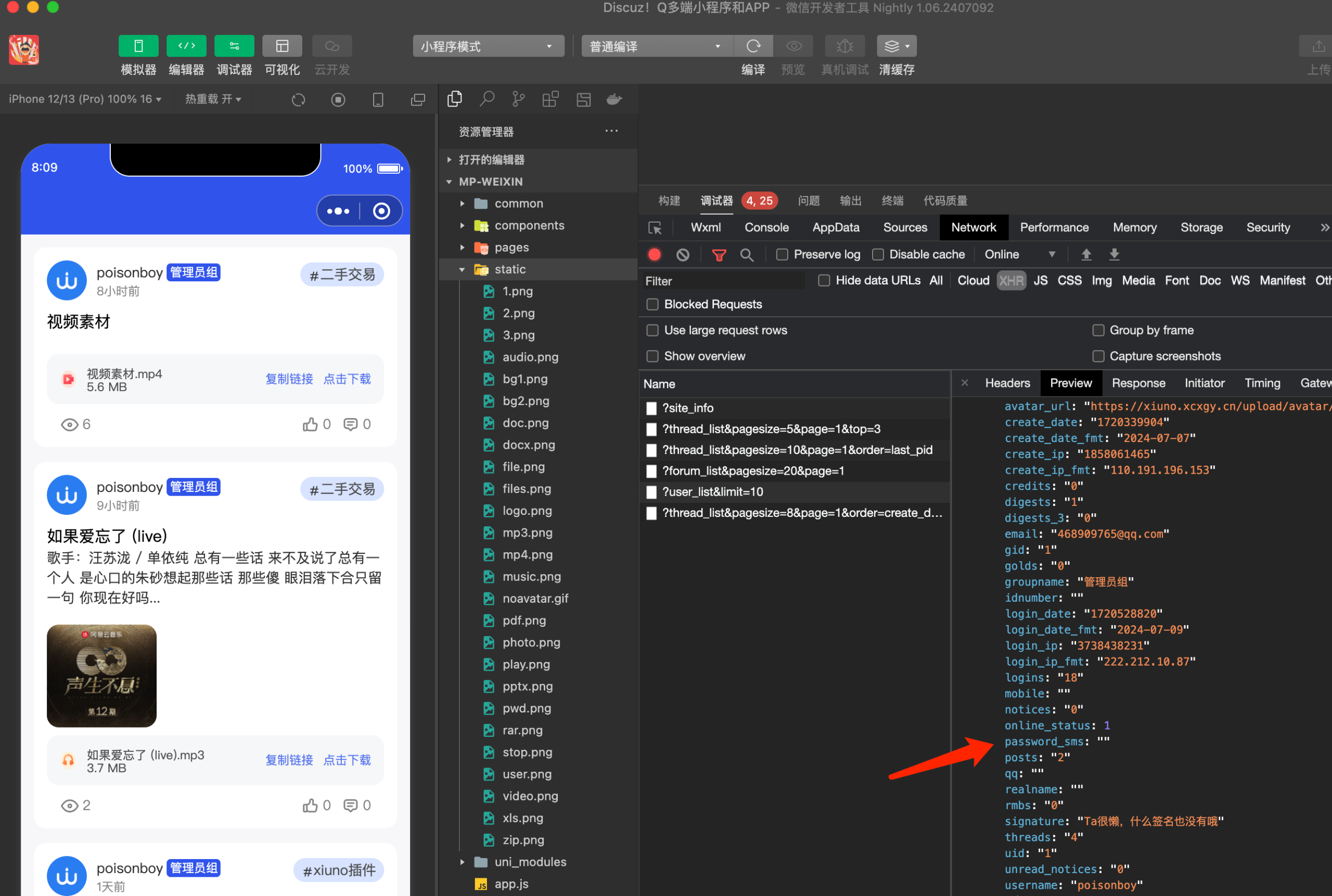Click the compile (编译) refresh icon
Image resolution: width=1332 pixels, height=896 pixels.
click(753, 46)
